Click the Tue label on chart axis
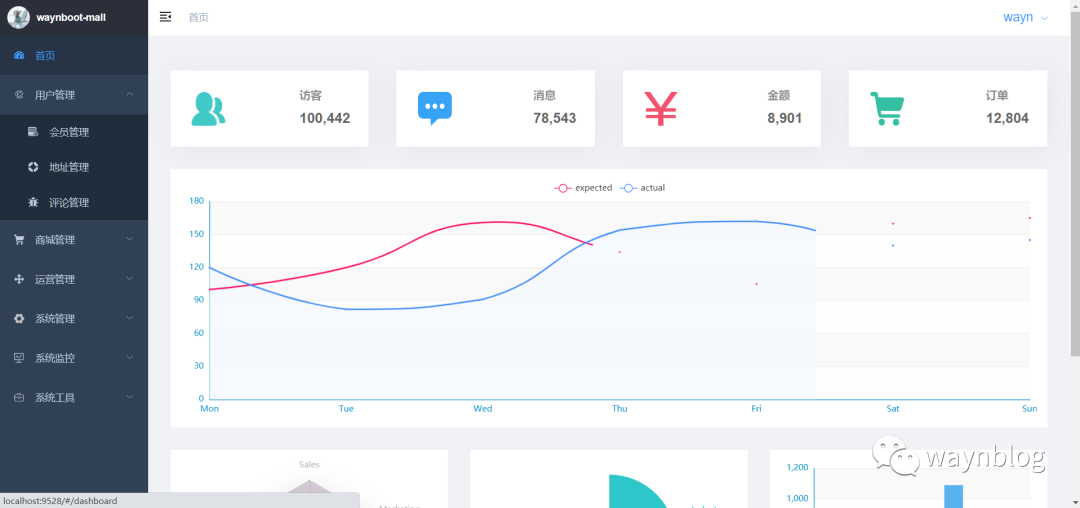1080x508 pixels. 346,409
